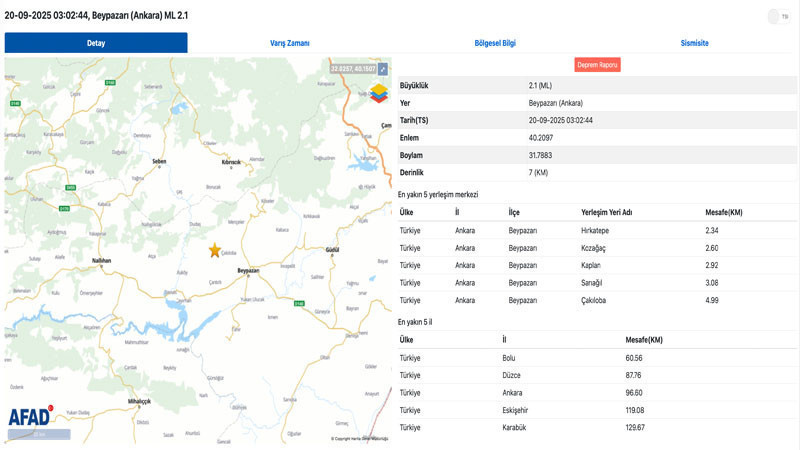Click the map coordinates readout box
The width and height of the screenshot is (800, 450).
coord(352,68)
